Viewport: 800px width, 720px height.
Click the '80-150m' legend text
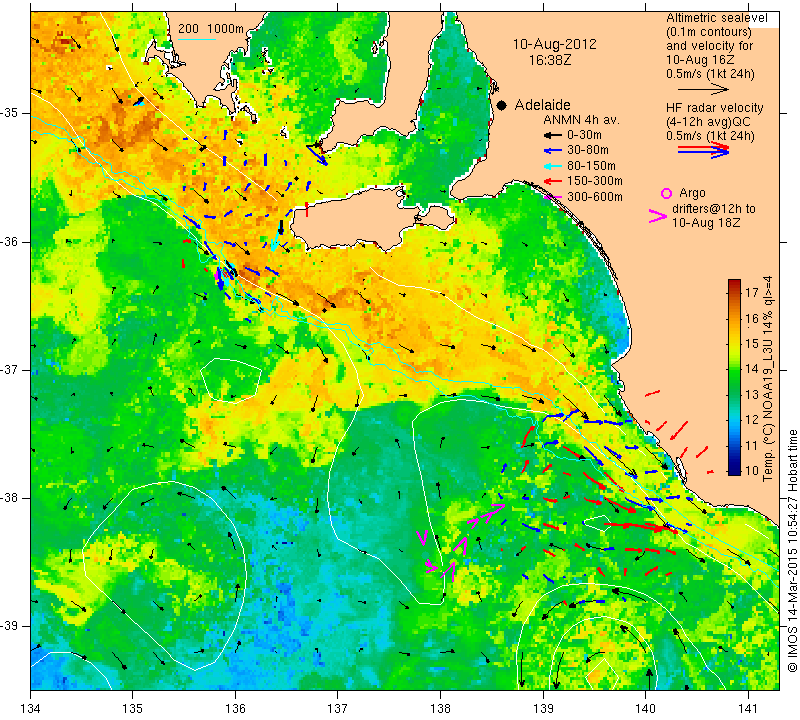[591, 166]
